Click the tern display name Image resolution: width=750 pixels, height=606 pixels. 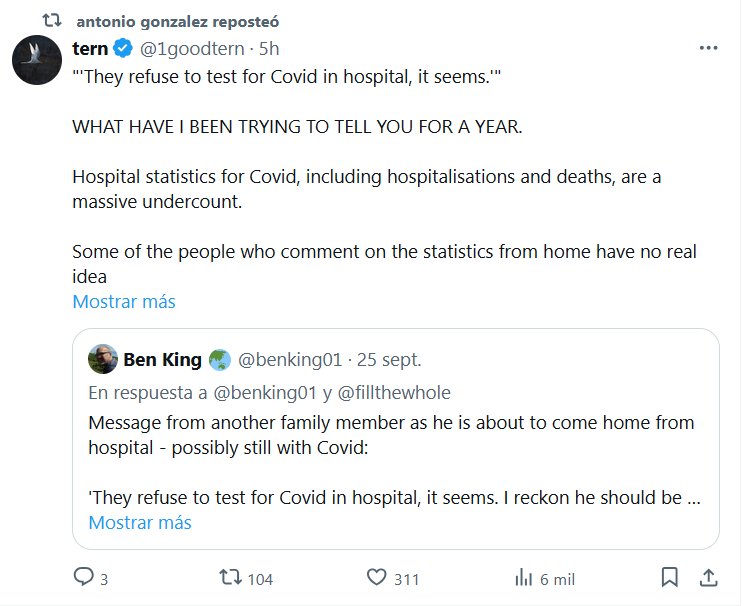click(x=90, y=47)
